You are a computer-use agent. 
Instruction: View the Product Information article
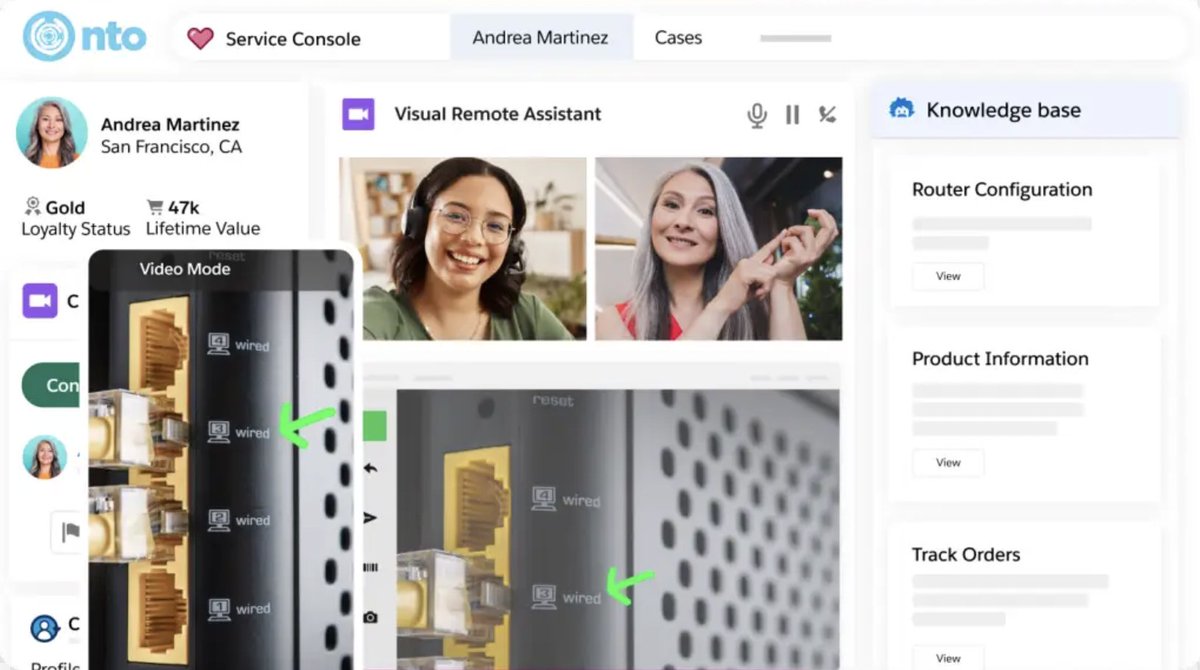pyautogui.click(x=948, y=462)
